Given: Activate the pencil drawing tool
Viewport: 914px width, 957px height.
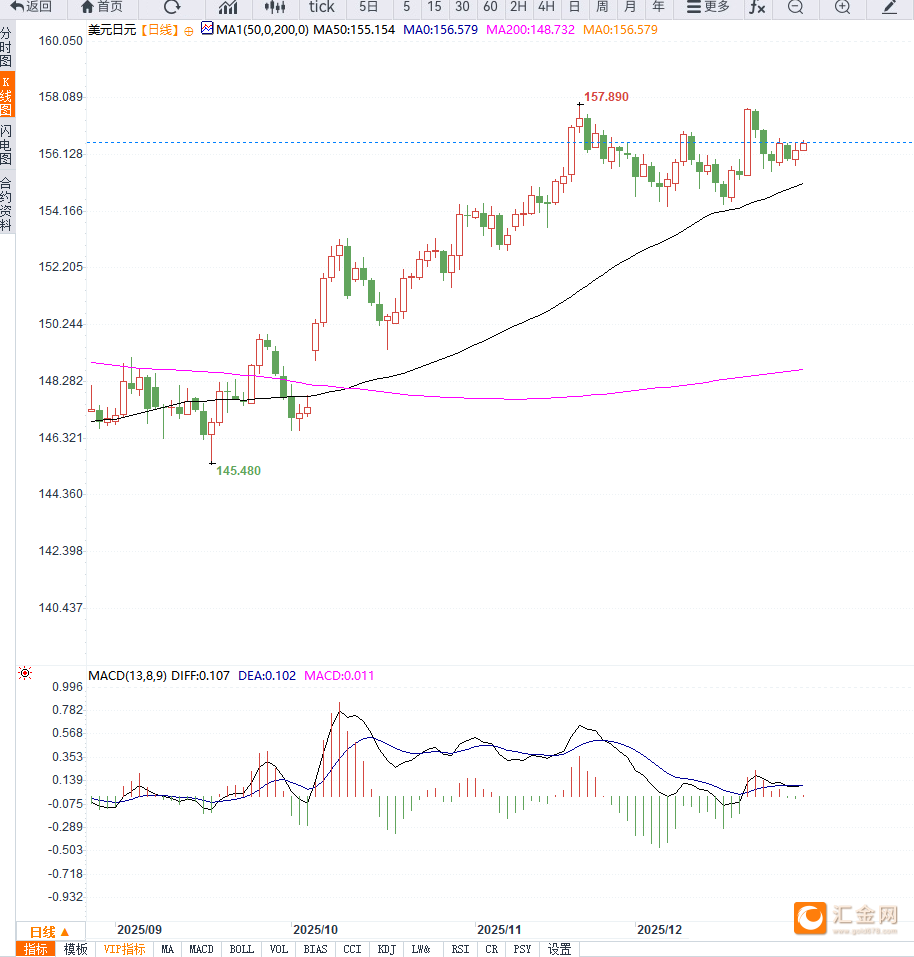Looking at the screenshot, I should pos(890,7).
